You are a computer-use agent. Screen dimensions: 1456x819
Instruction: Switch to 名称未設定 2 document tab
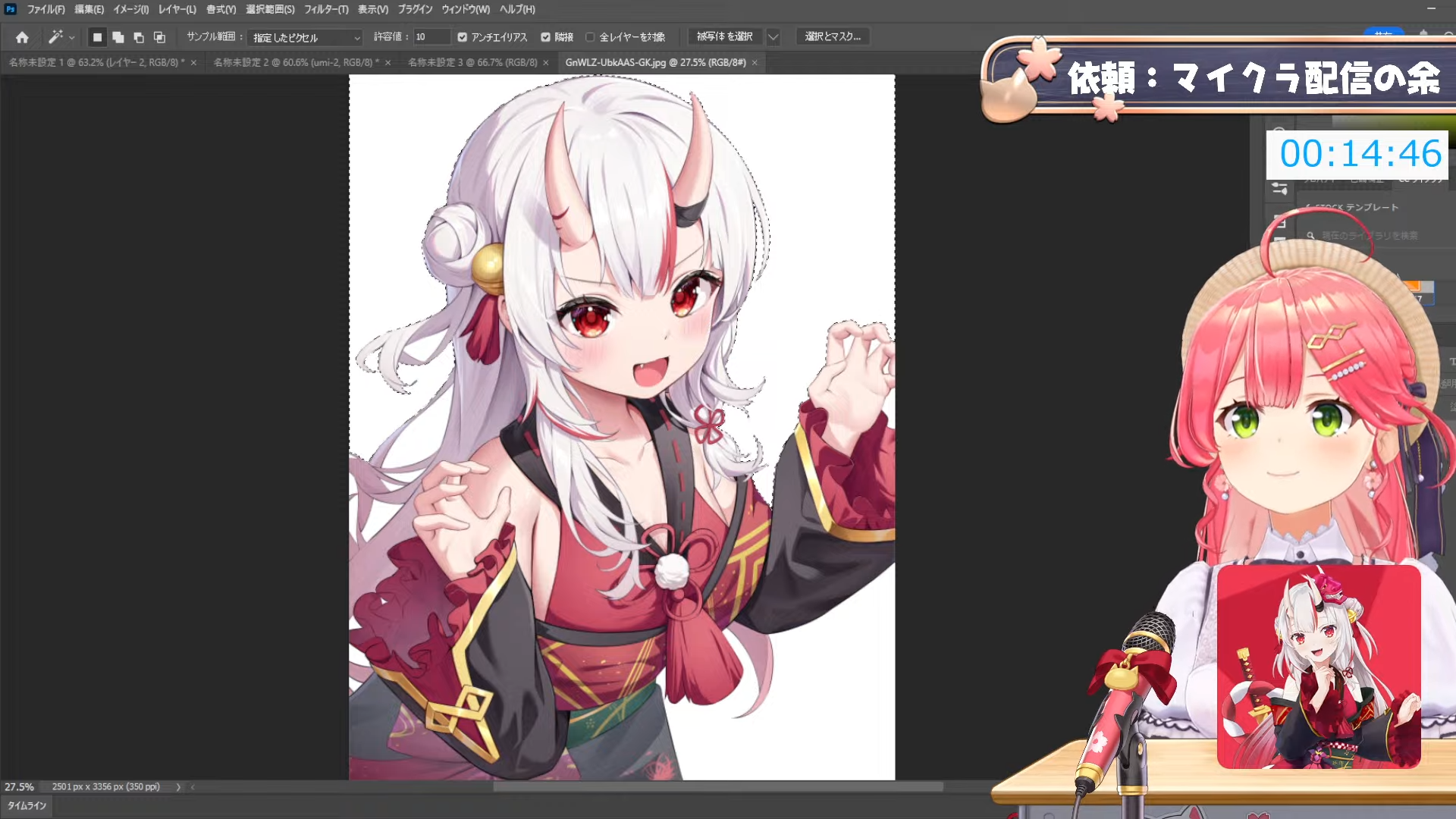(x=297, y=62)
